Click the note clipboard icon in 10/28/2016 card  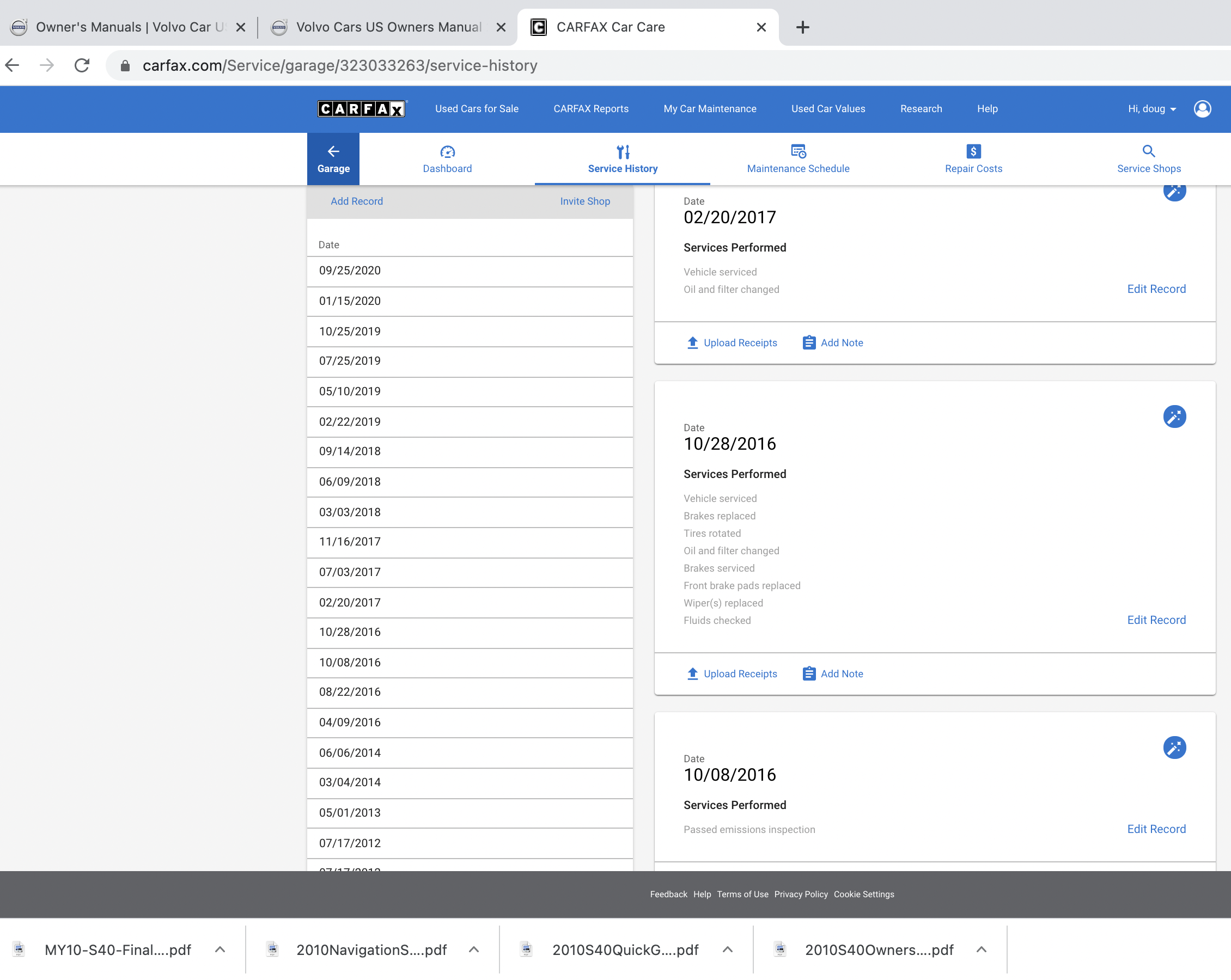(809, 673)
